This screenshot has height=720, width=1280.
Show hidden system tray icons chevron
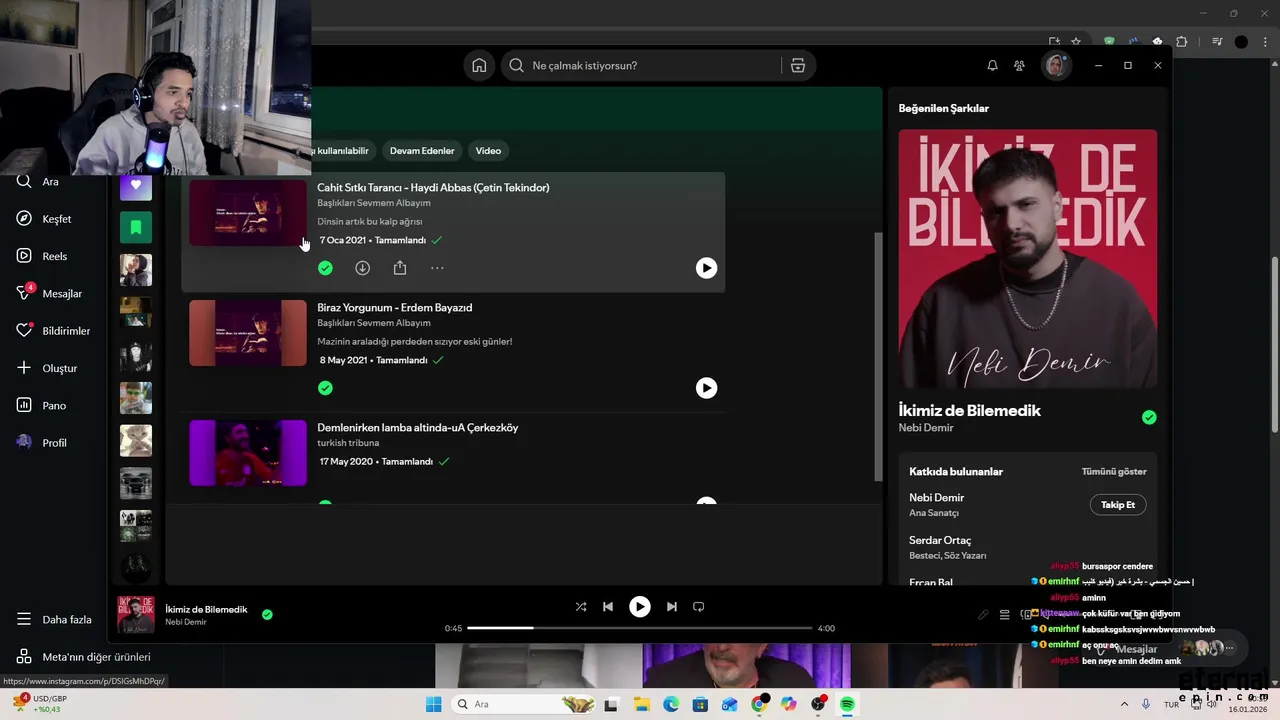point(1124,704)
